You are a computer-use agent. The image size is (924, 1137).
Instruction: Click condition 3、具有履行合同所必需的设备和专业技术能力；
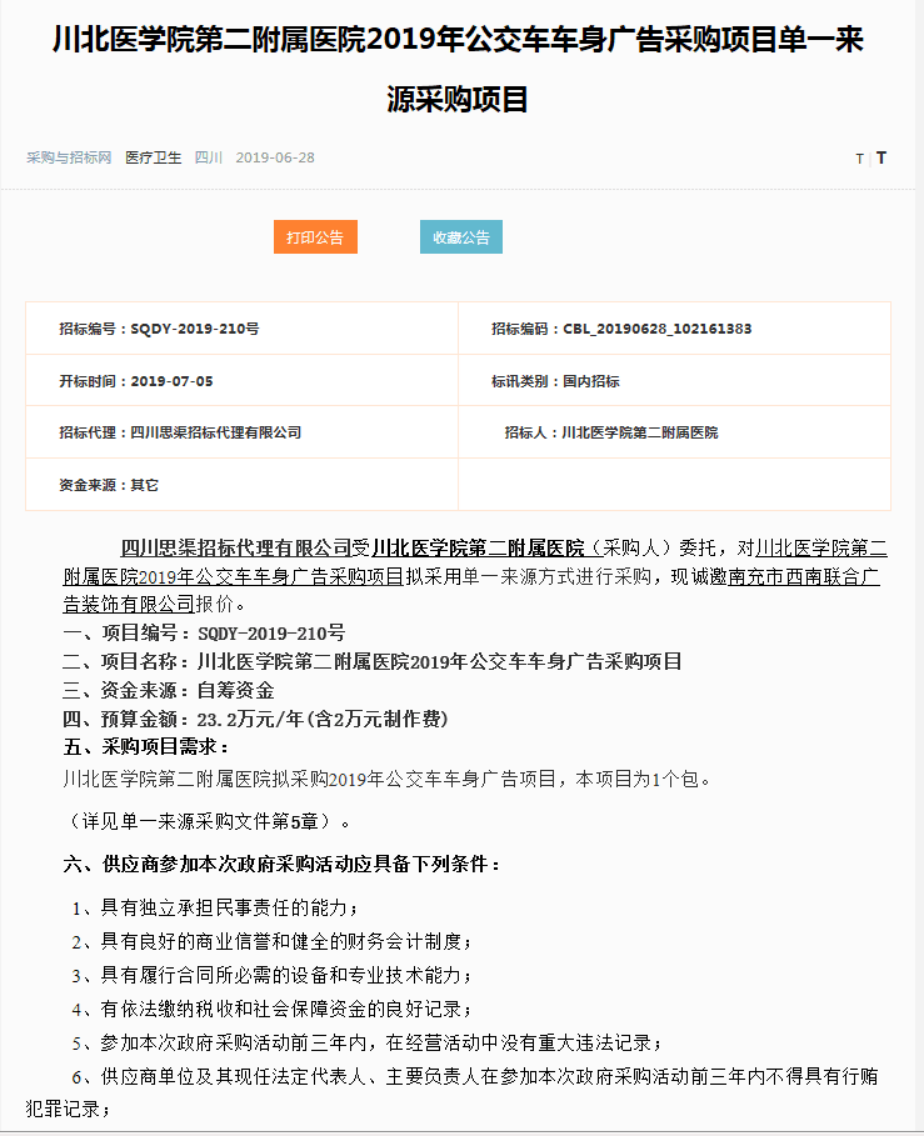point(272,976)
